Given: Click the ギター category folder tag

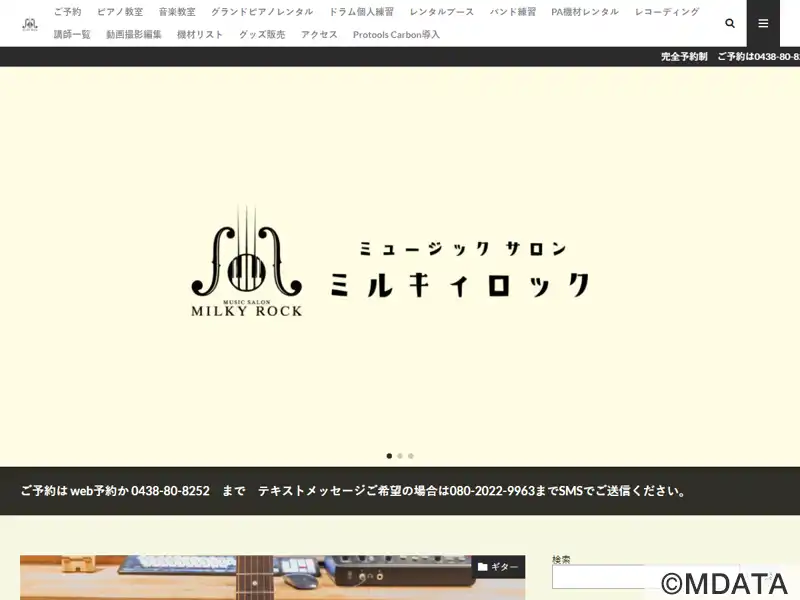Looking at the screenshot, I should tap(498, 567).
